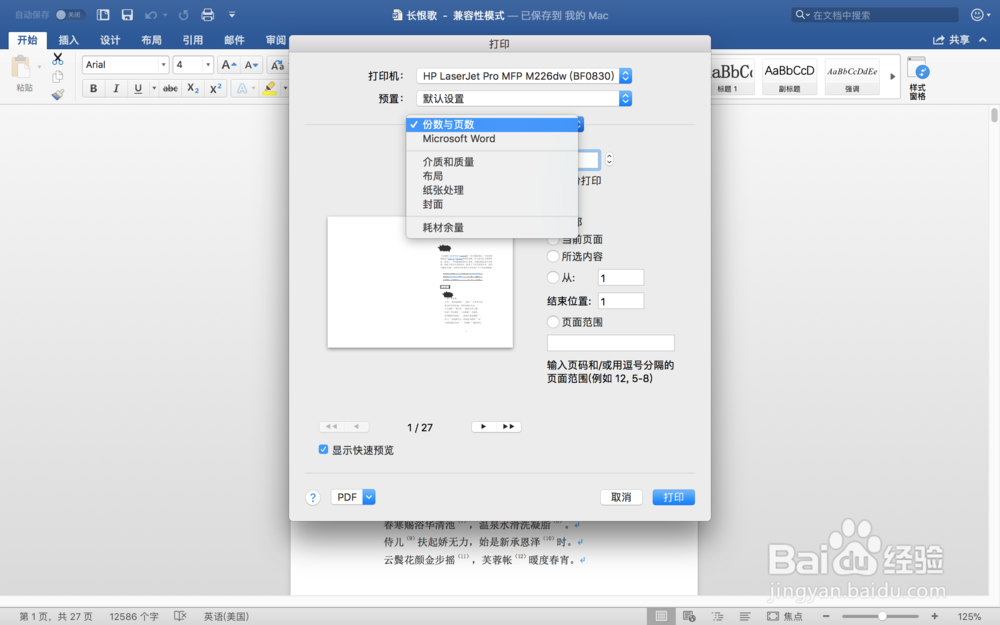Image resolution: width=1000 pixels, height=625 pixels.
Task: Click the zoom in plus button
Action: pyautogui.click(x=934, y=616)
